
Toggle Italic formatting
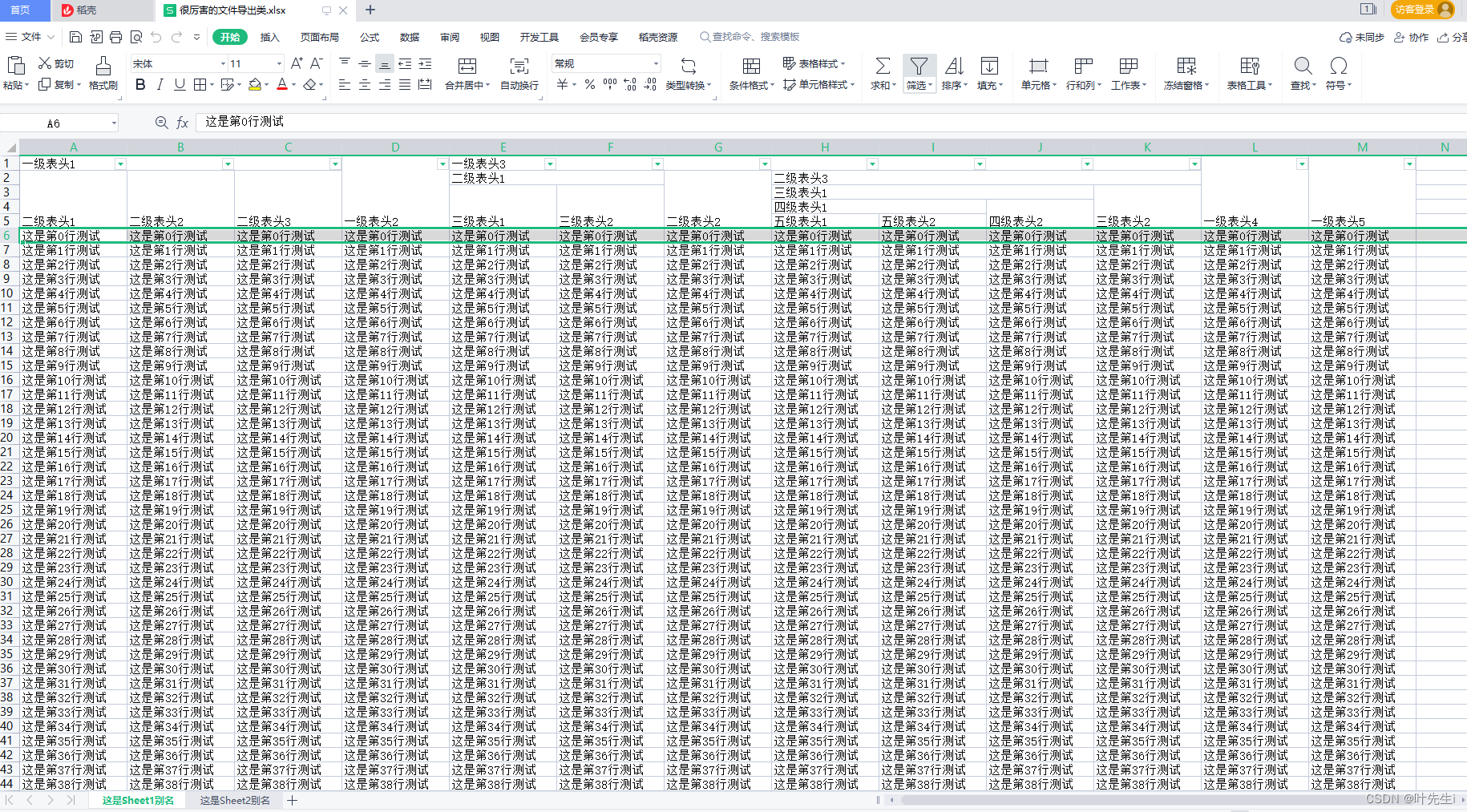coord(160,84)
